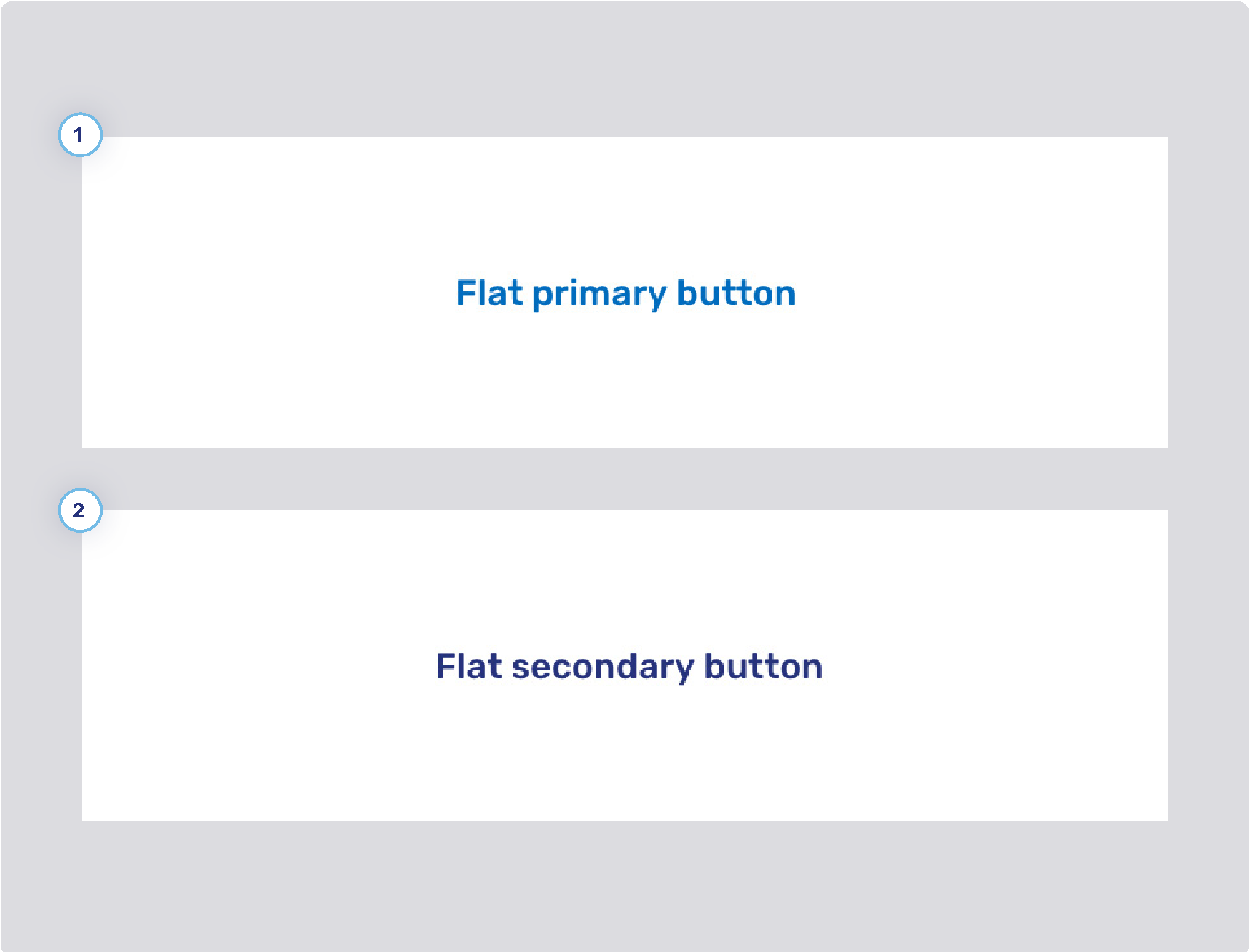Click the circle annotation marker above the primary button
1250x952 pixels.
coord(80,135)
